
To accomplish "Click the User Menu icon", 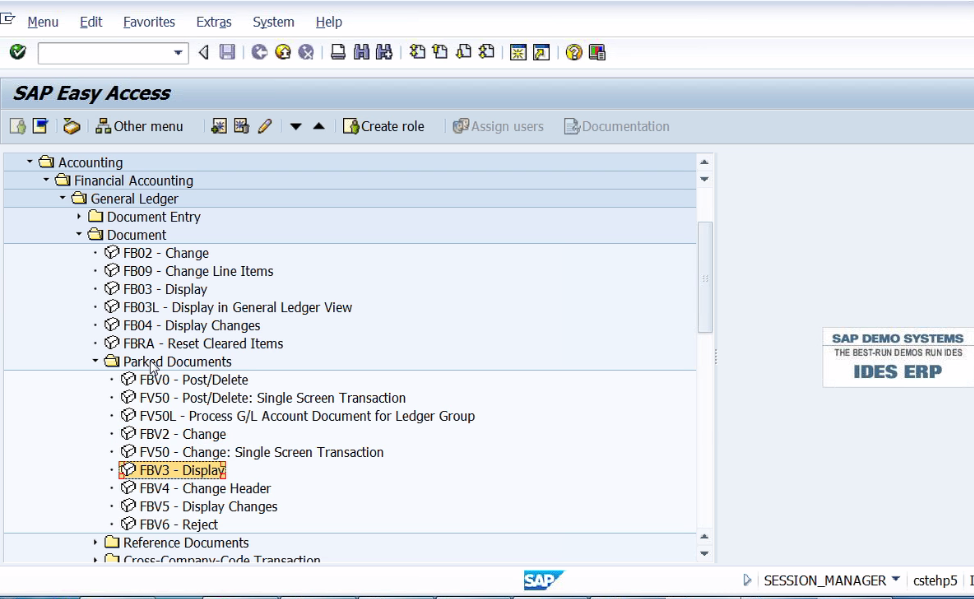I will click(17, 126).
